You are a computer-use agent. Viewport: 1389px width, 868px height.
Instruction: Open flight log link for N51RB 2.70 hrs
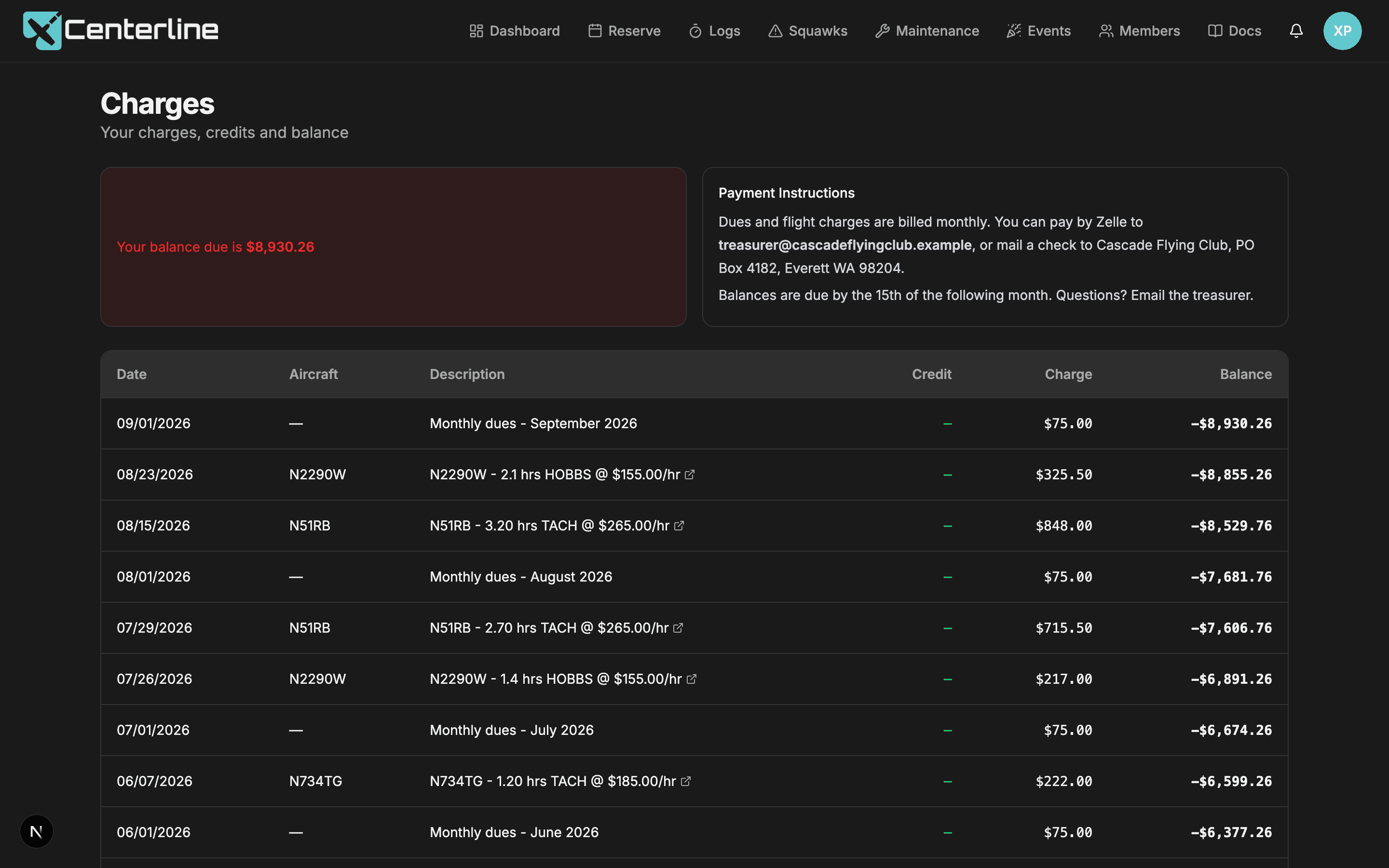point(679,628)
